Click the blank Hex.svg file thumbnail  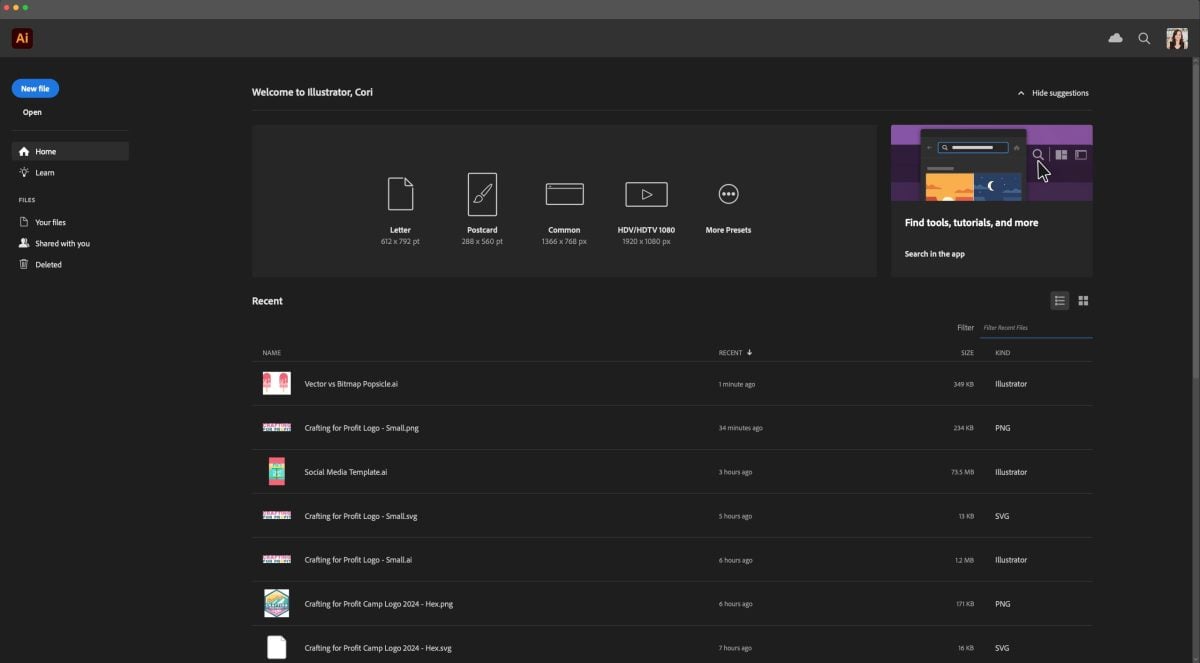(x=276, y=648)
